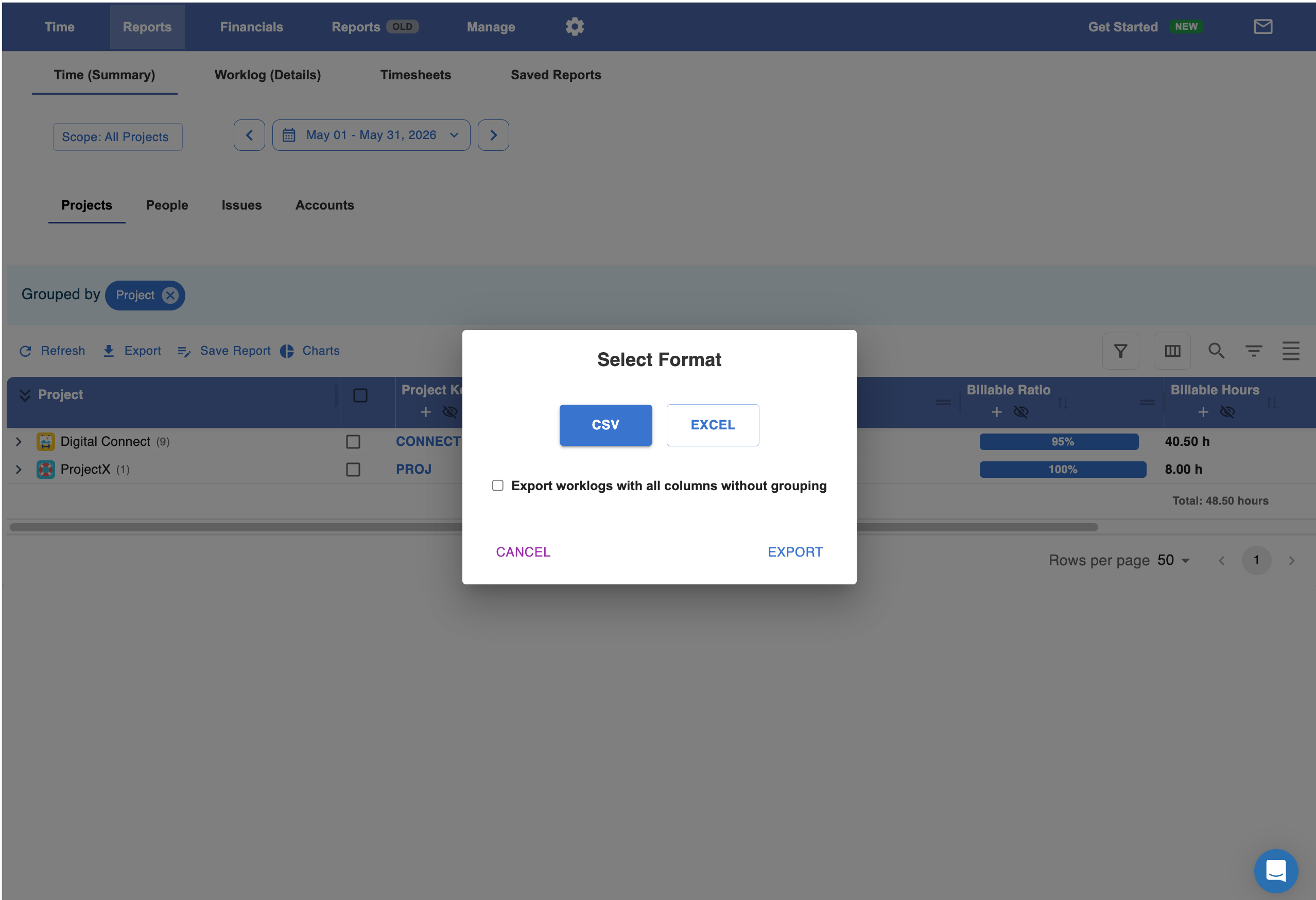Go to next table page
Image resolution: width=1316 pixels, height=900 pixels.
(1292, 560)
